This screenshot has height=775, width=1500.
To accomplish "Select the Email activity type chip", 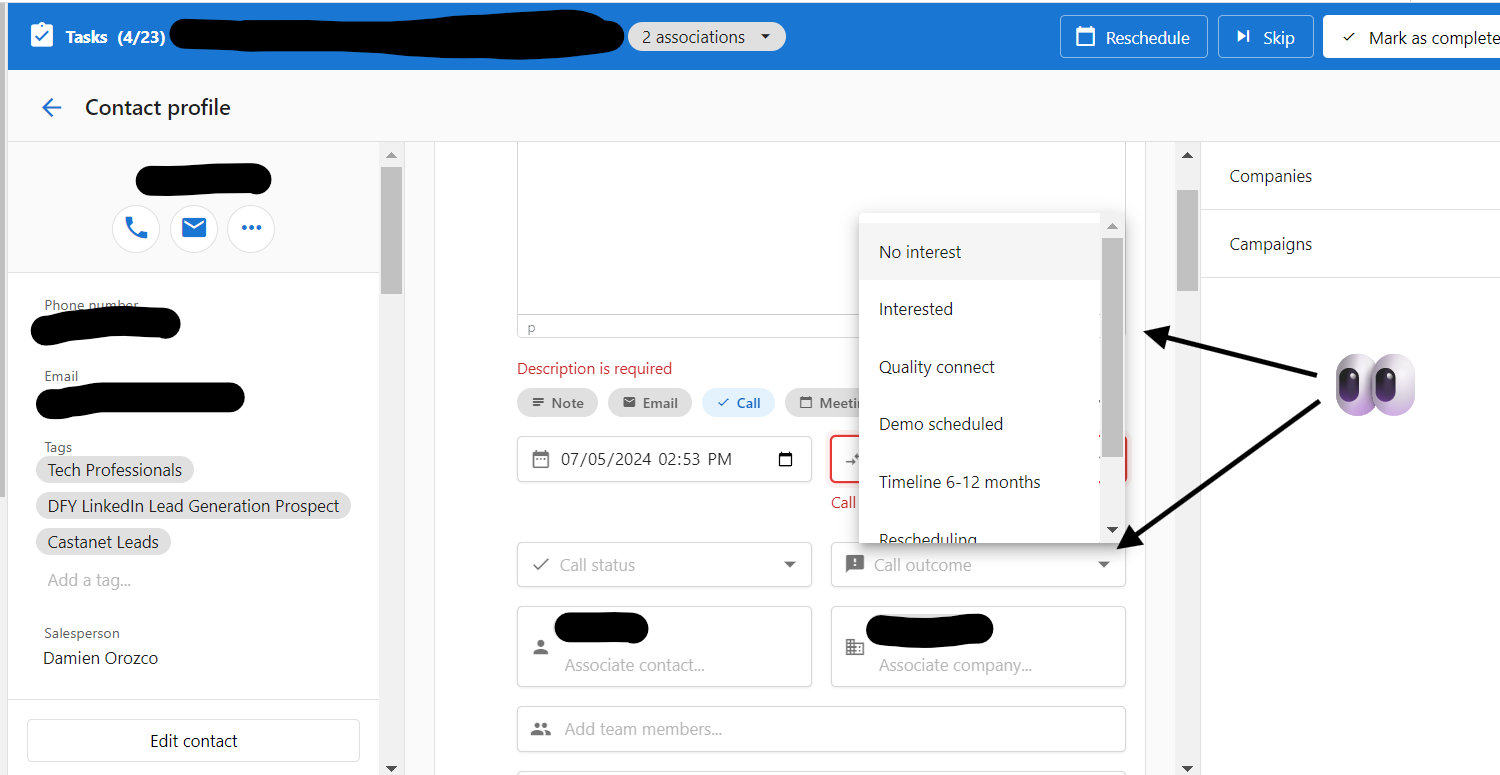I will coord(650,403).
